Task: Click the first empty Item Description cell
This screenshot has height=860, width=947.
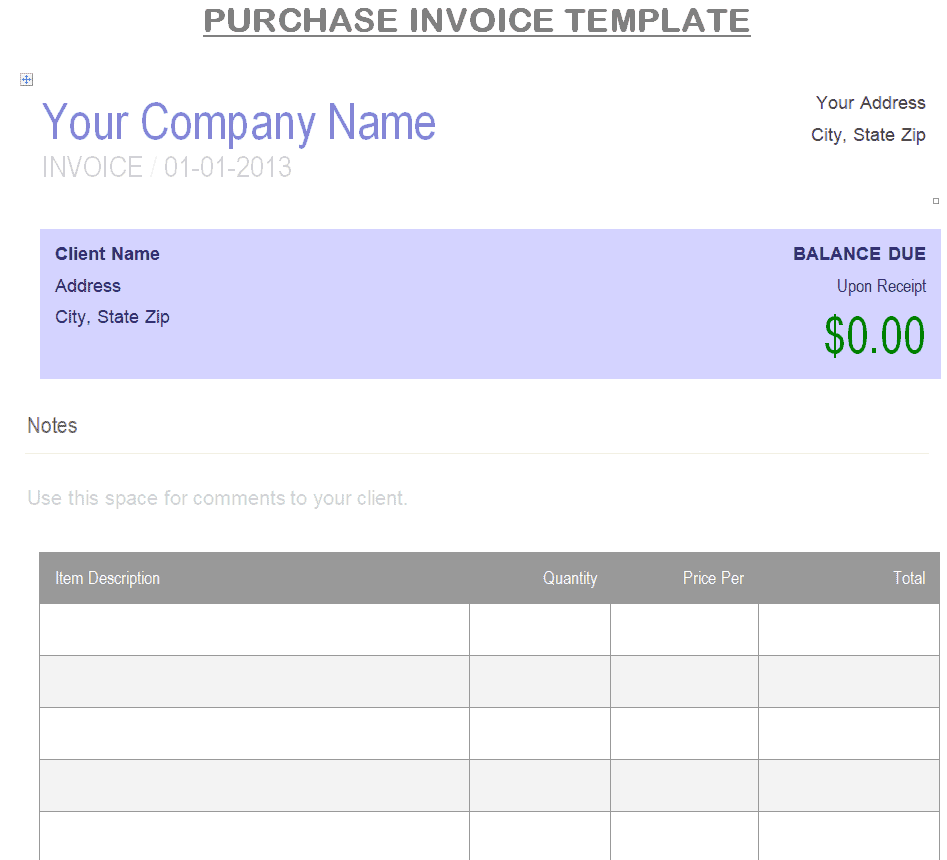Action: (254, 630)
